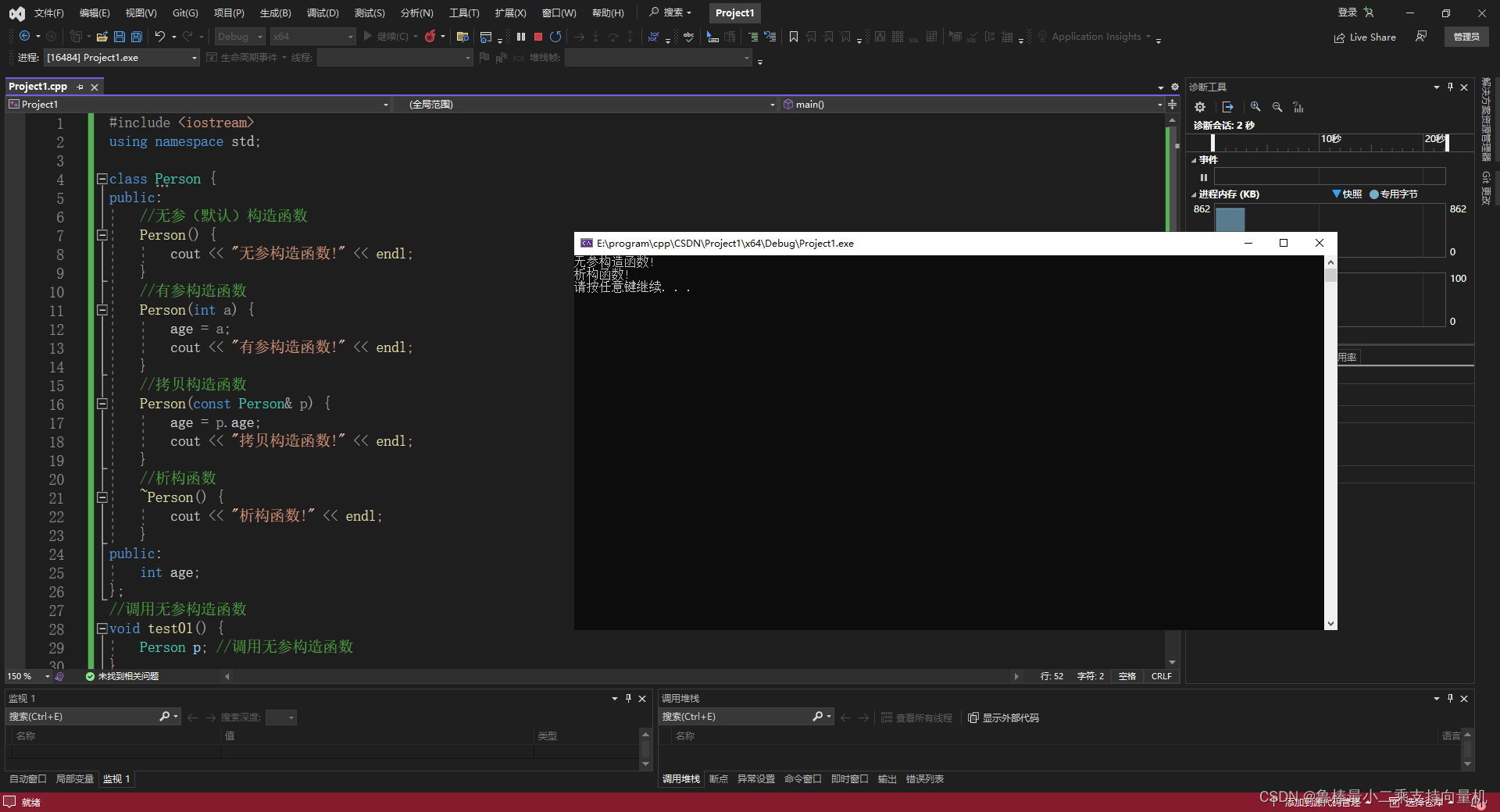The width and height of the screenshot is (1500, 812).
Task: Click the 登录 sign-in link
Action: (x=1348, y=13)
